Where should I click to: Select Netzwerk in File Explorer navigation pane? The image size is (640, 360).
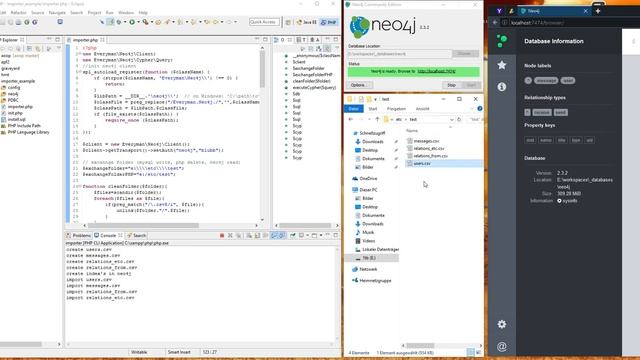coord(368,269)
